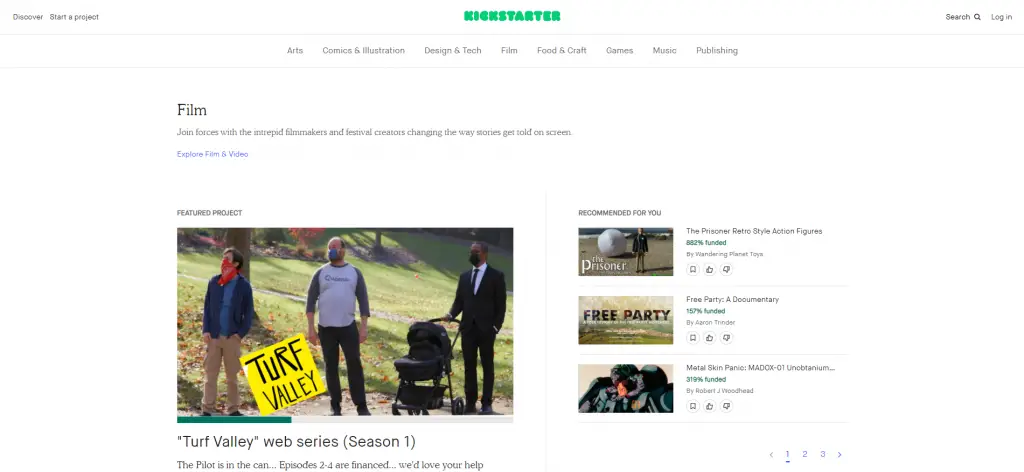
Task: Bookmark Free Party: A Documentary project
Action: pyautogui.click(x=693, y=338)
